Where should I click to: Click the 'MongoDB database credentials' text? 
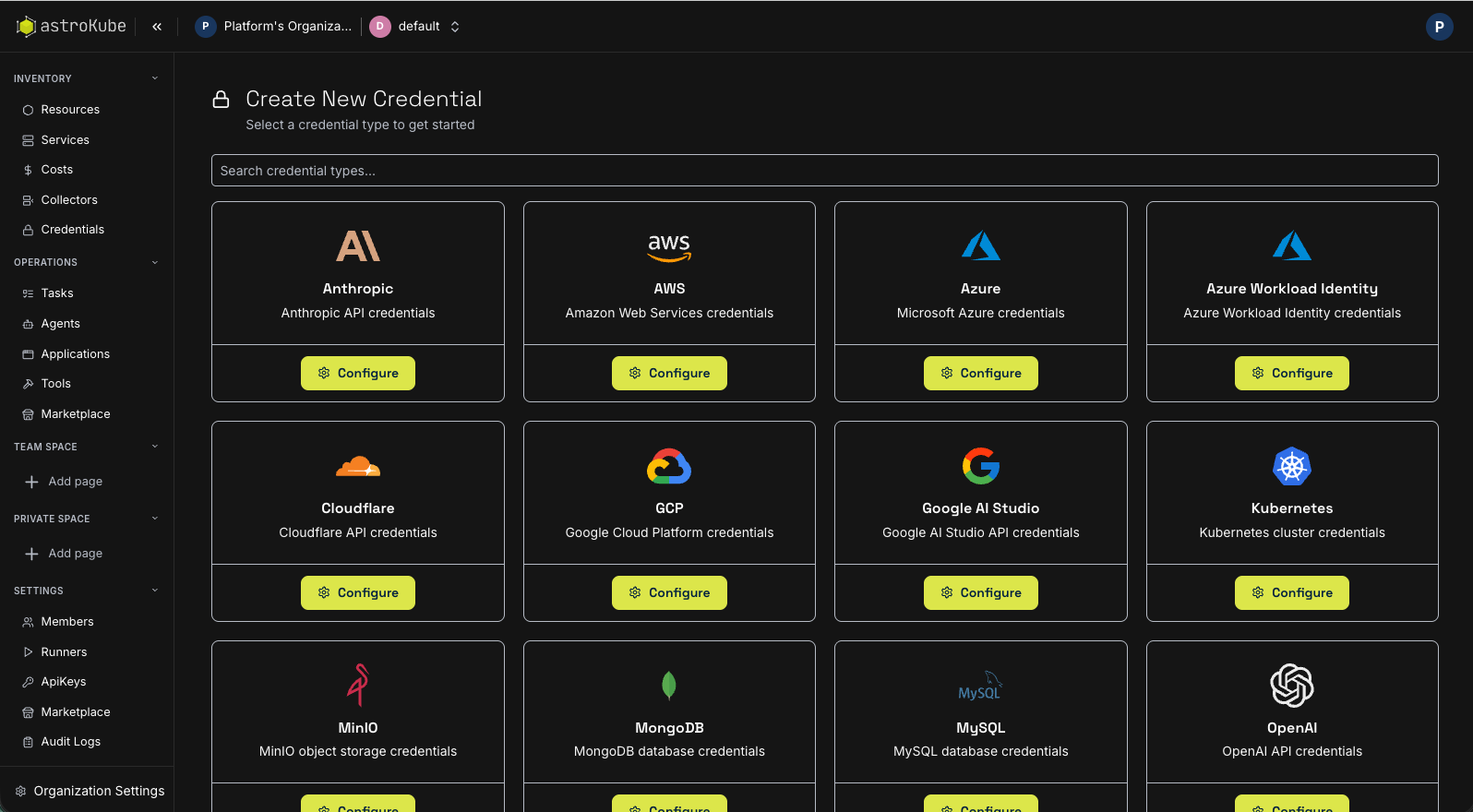[x=669, y=751]
